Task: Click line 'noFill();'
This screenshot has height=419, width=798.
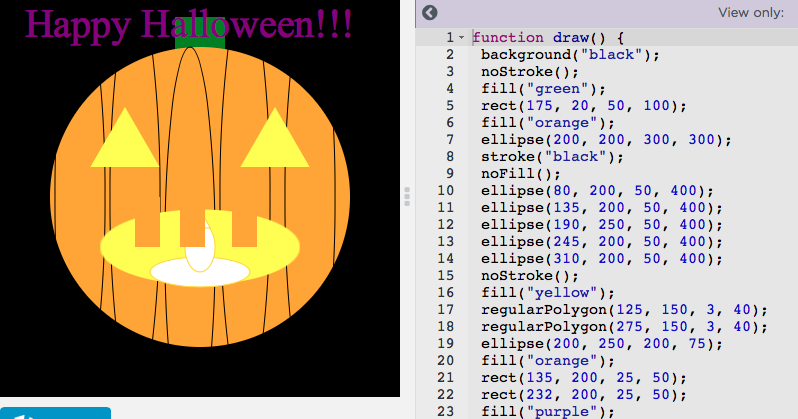Action: pyautogui.click(x=521, y=174)
